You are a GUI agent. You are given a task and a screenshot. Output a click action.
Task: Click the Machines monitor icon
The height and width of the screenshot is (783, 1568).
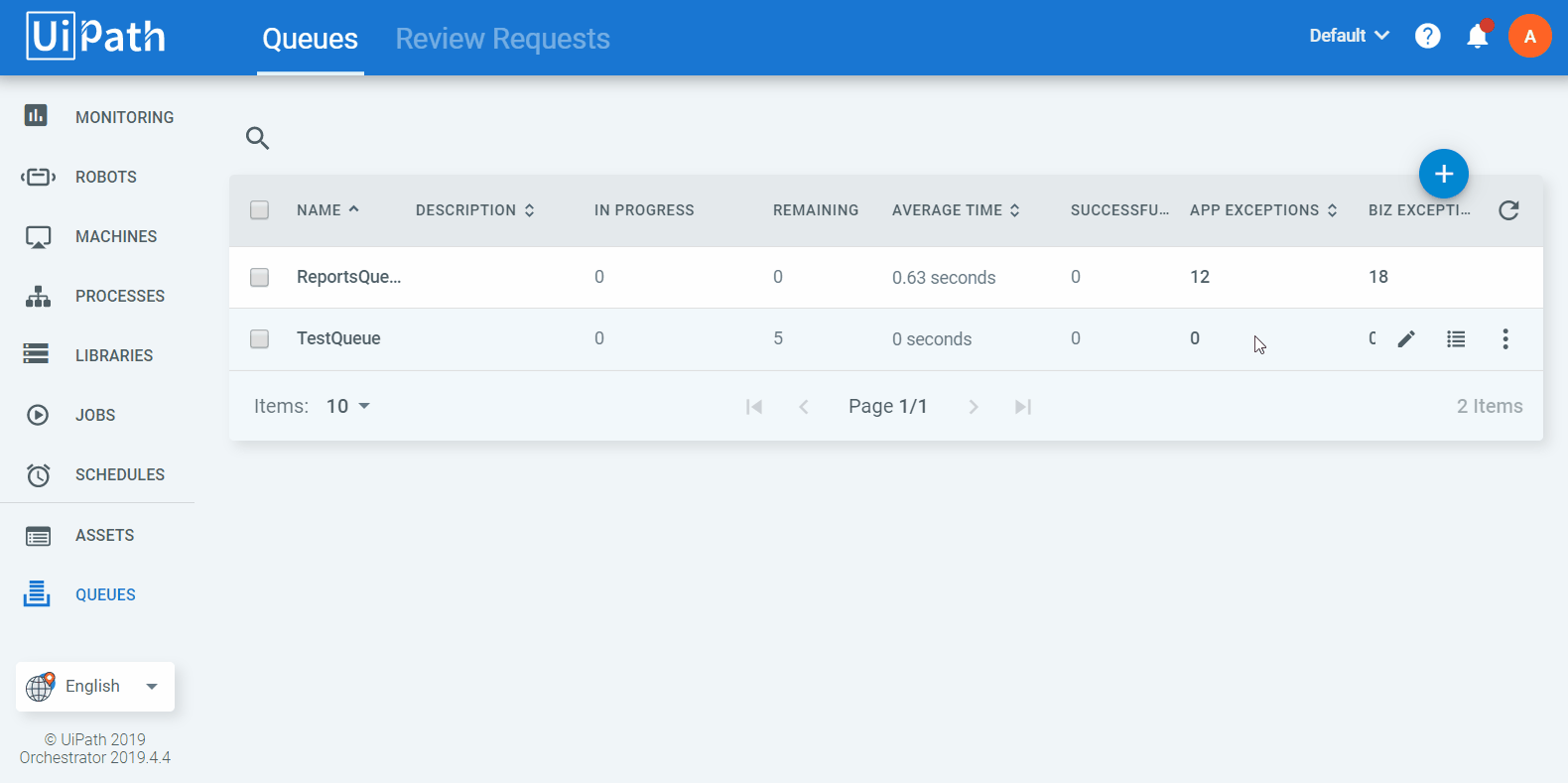point(38,237)
